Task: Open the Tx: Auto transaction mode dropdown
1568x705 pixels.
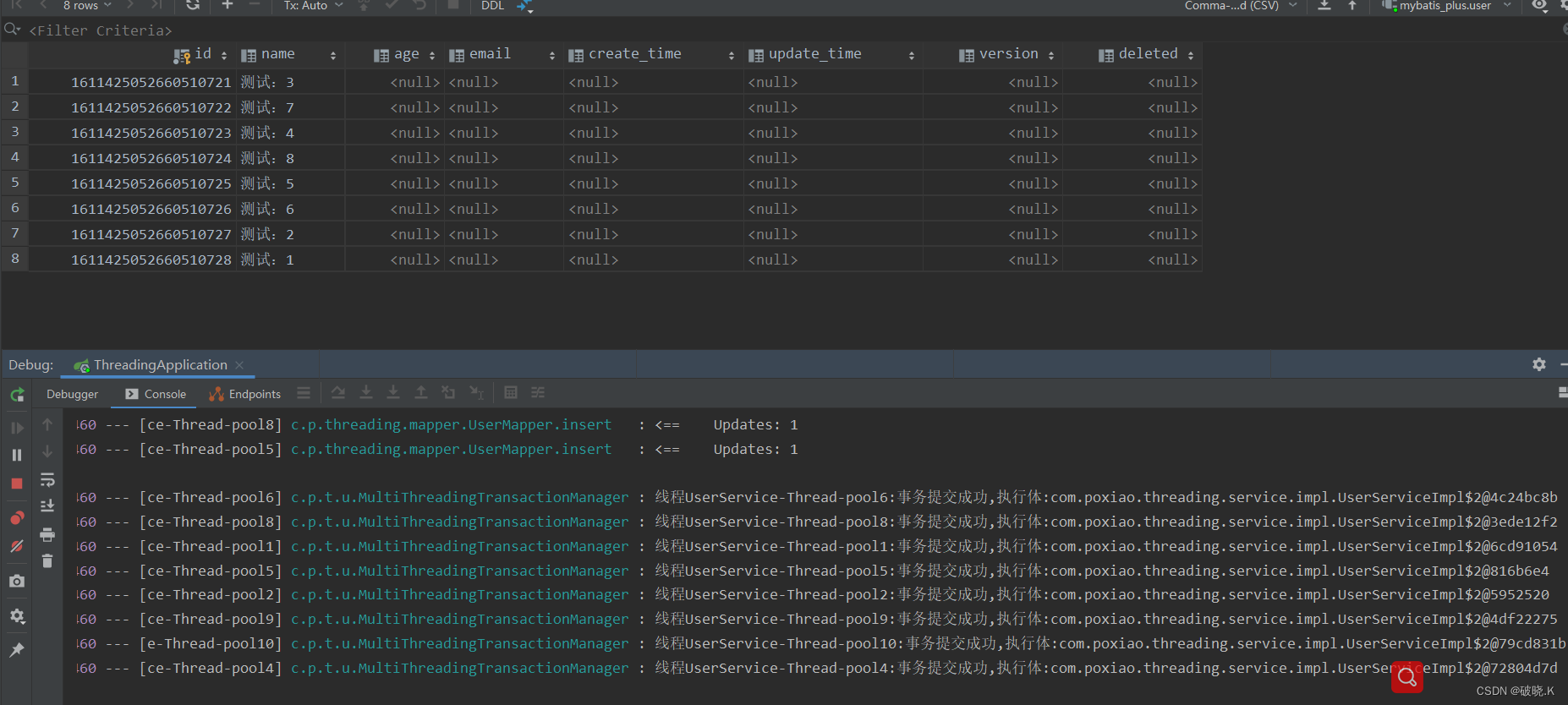Action: tap(313, 5)
